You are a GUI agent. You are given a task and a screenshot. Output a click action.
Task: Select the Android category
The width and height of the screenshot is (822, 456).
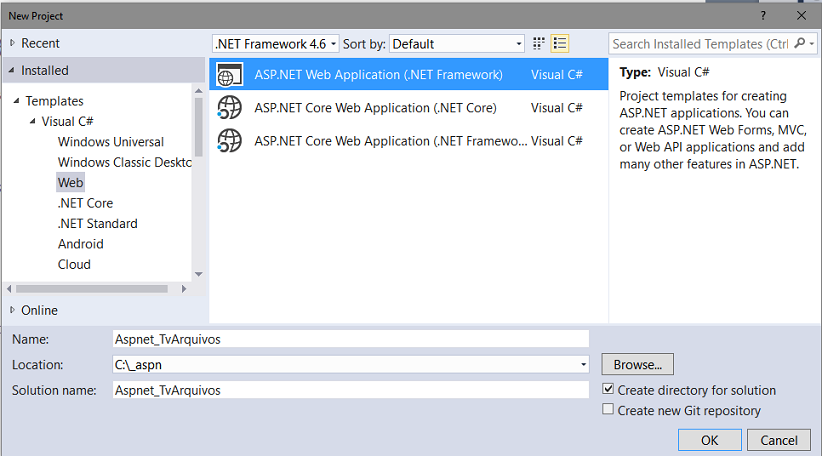[80, 244]
